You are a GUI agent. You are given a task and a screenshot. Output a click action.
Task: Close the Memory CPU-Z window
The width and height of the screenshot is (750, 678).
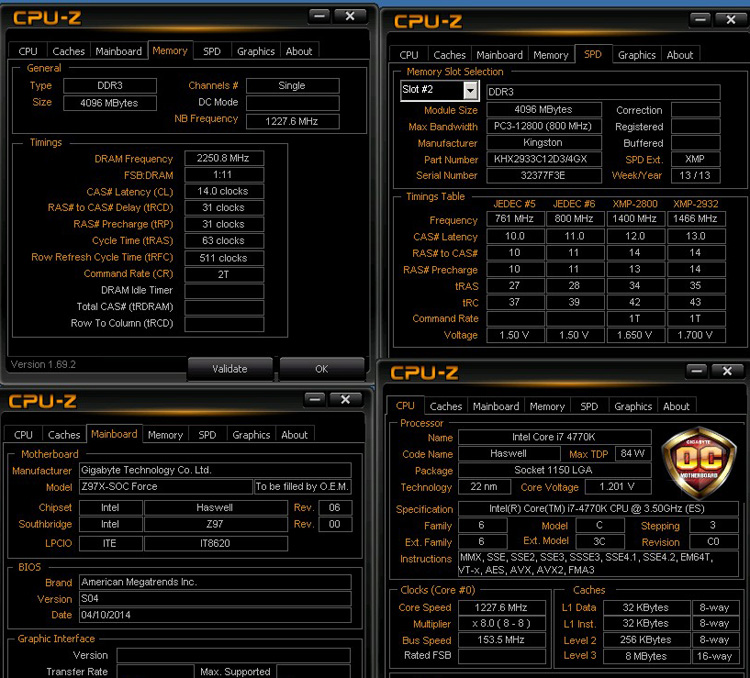coord(350,16)
